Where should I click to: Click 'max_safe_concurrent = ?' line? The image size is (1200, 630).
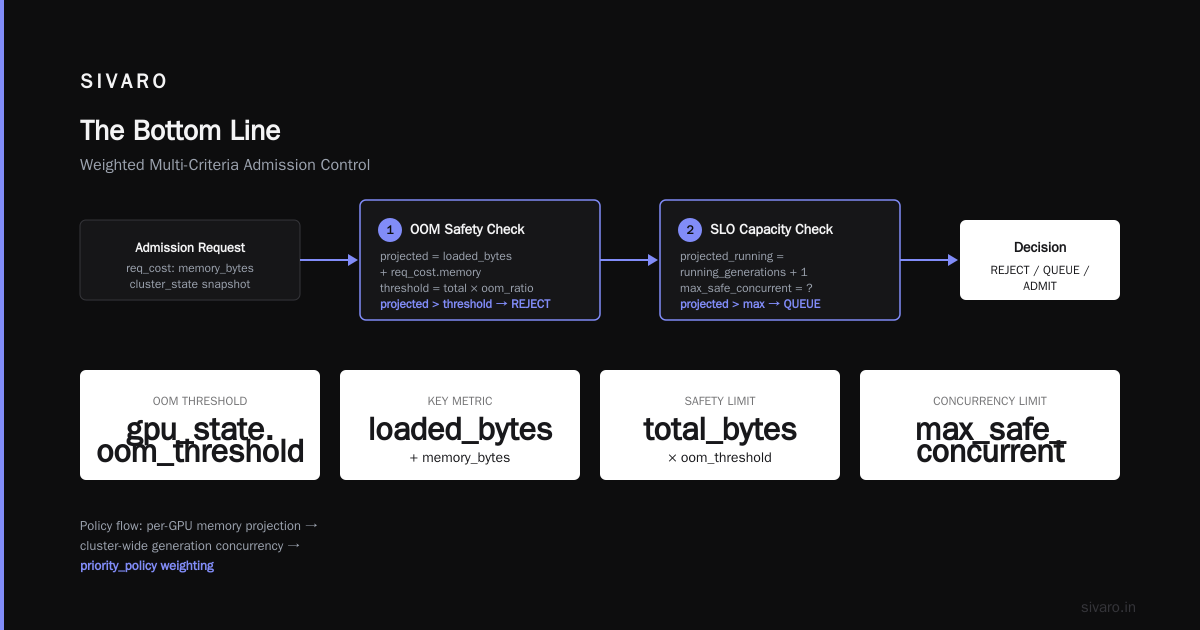coord(746,288)
